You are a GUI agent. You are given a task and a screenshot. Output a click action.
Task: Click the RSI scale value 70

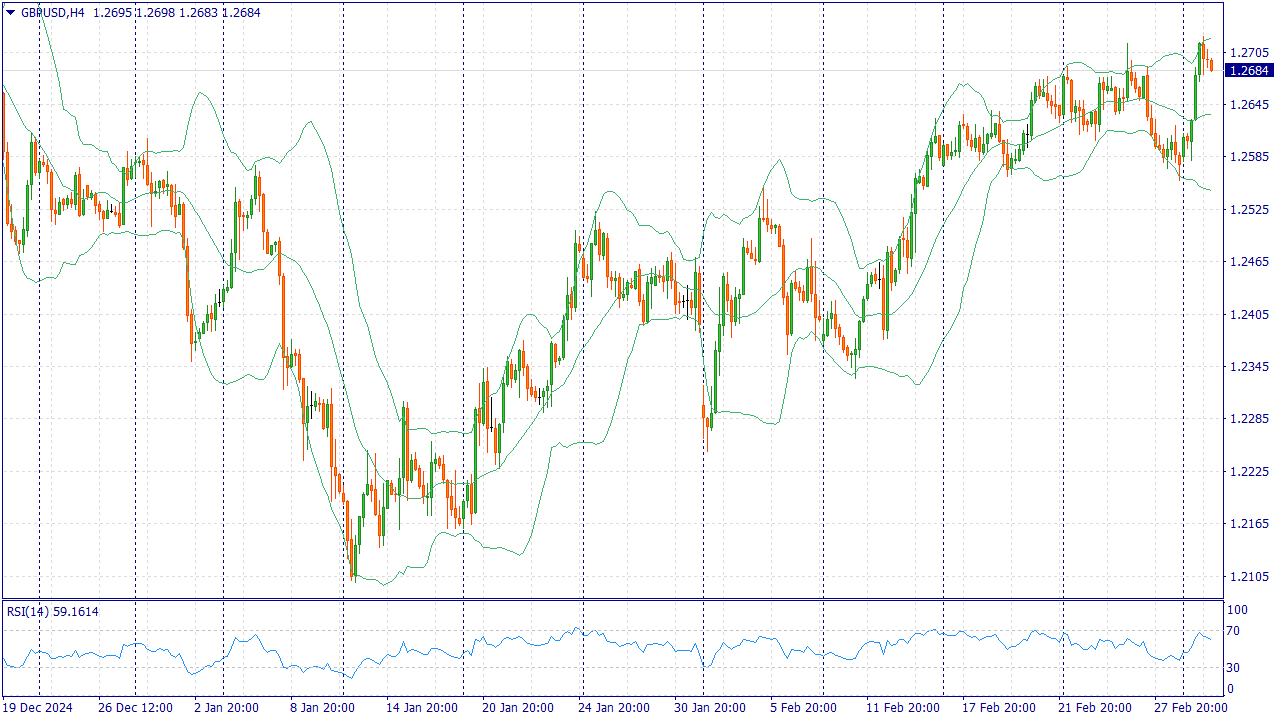point(1234,631)
